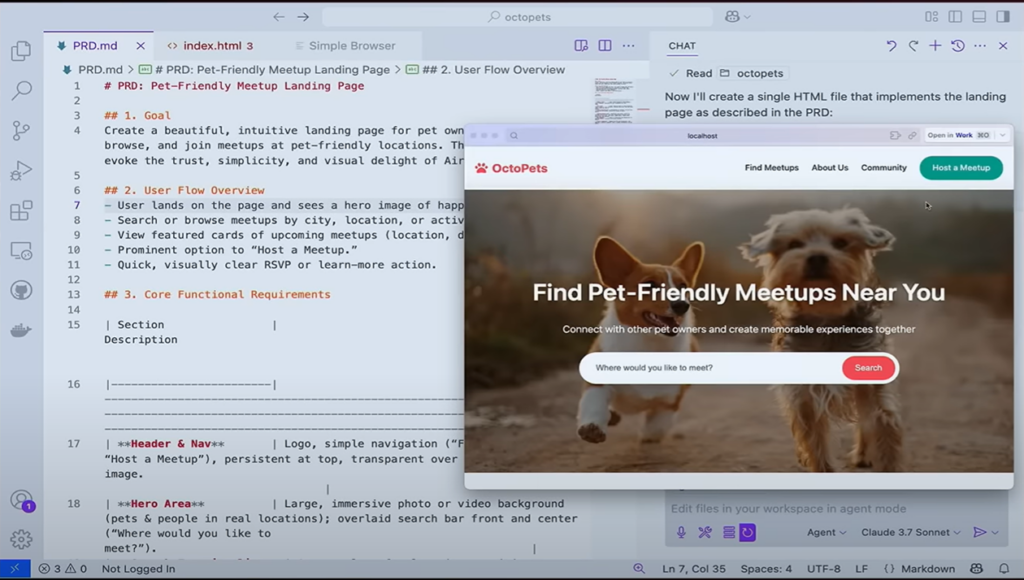The width and height of the screenshot is (1024, 580).
Task: Open the Explorer view in activity bar
Action: (x=20, y=51)
